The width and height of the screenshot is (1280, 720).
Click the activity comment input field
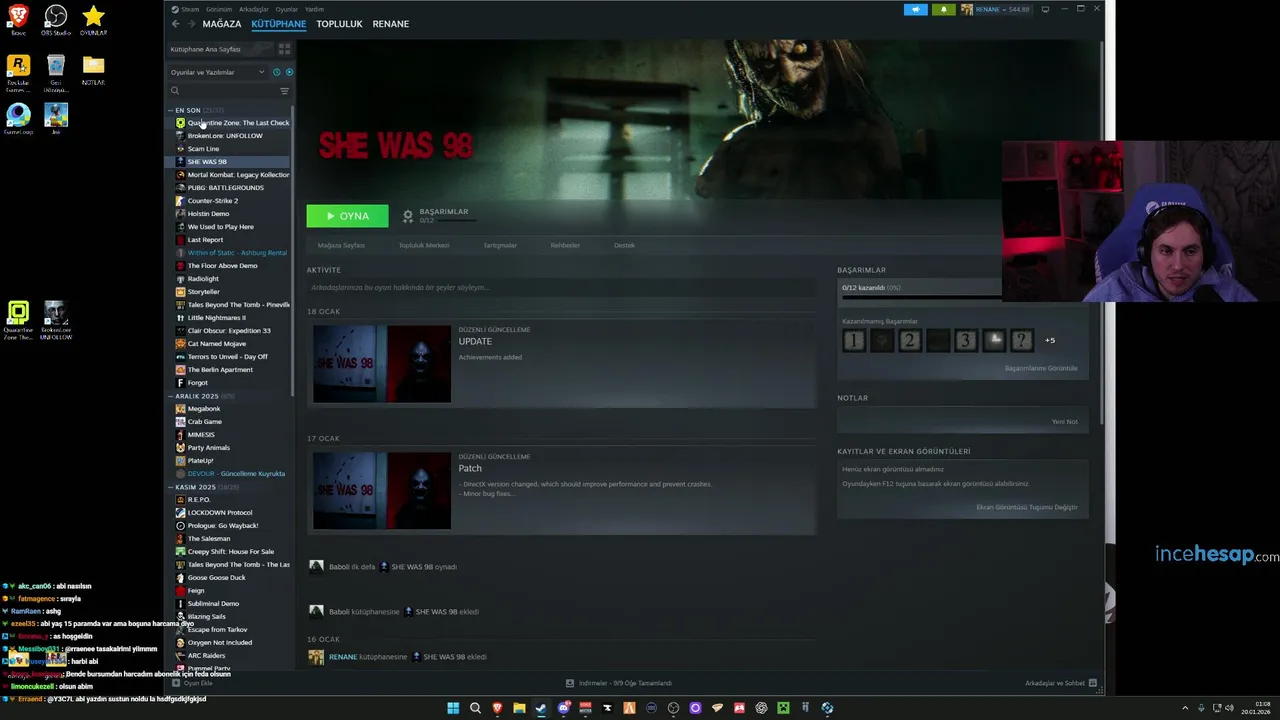pyautogui.click(x=560, y=288)
